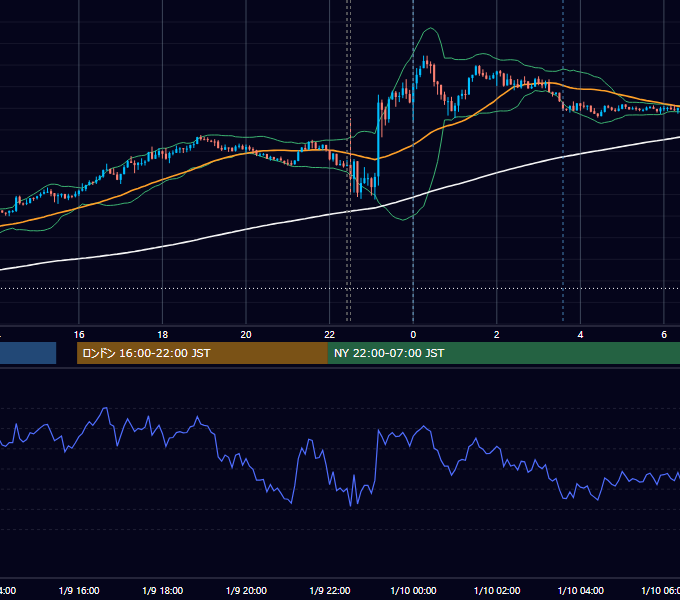Click the "1/10 02:00" date label

(497, 590)
